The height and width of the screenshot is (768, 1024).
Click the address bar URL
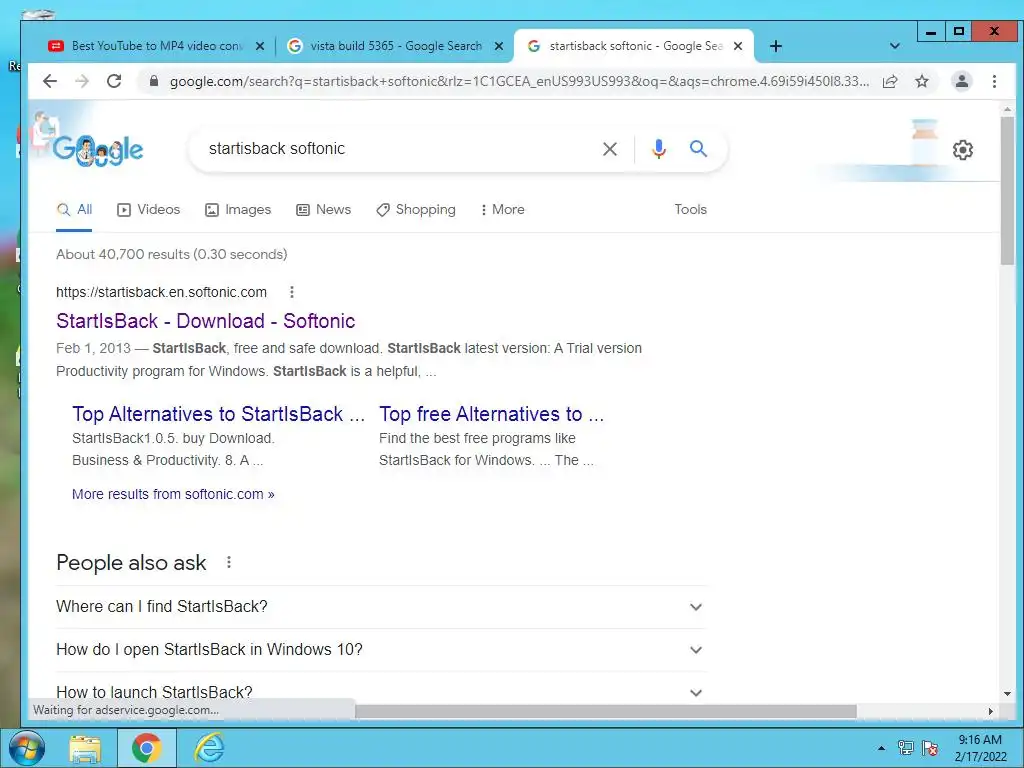point(519,81)
